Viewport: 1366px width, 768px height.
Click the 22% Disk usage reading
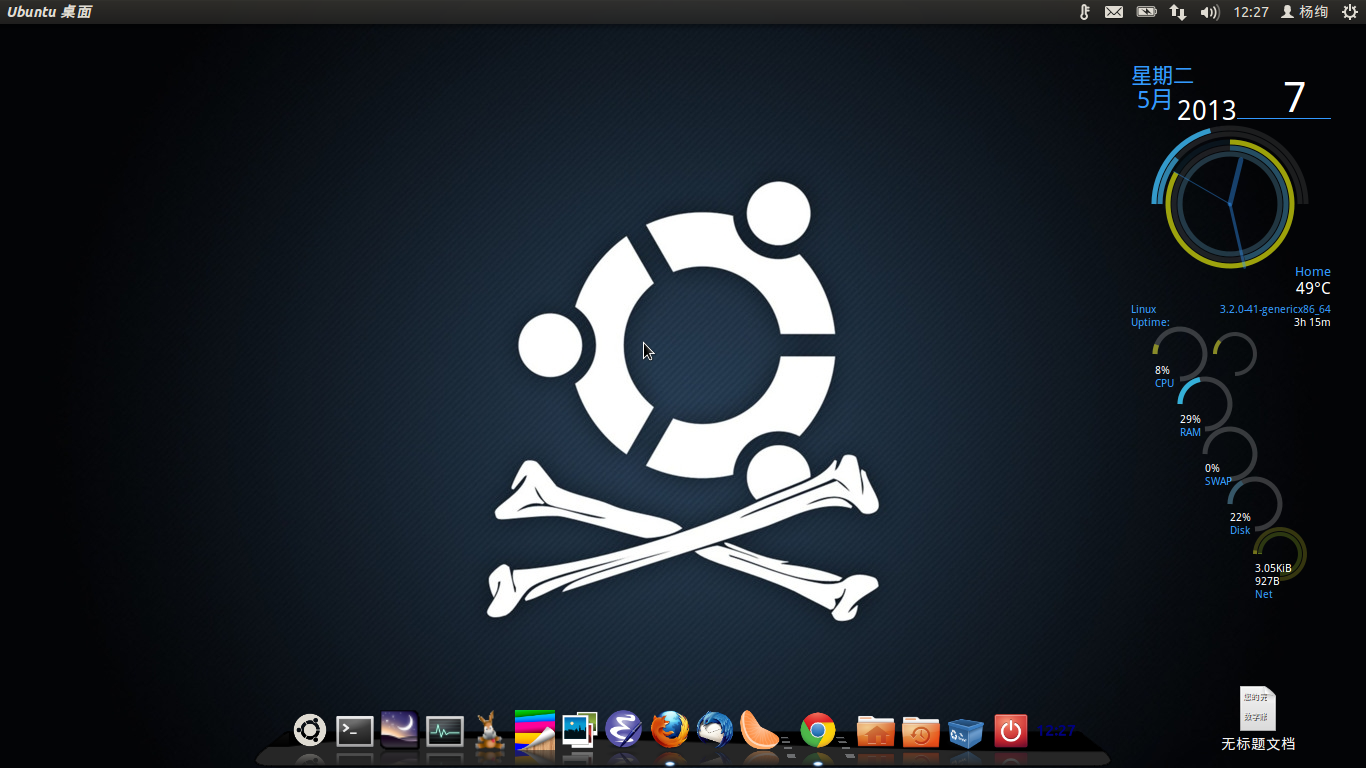click(1240, 518)
